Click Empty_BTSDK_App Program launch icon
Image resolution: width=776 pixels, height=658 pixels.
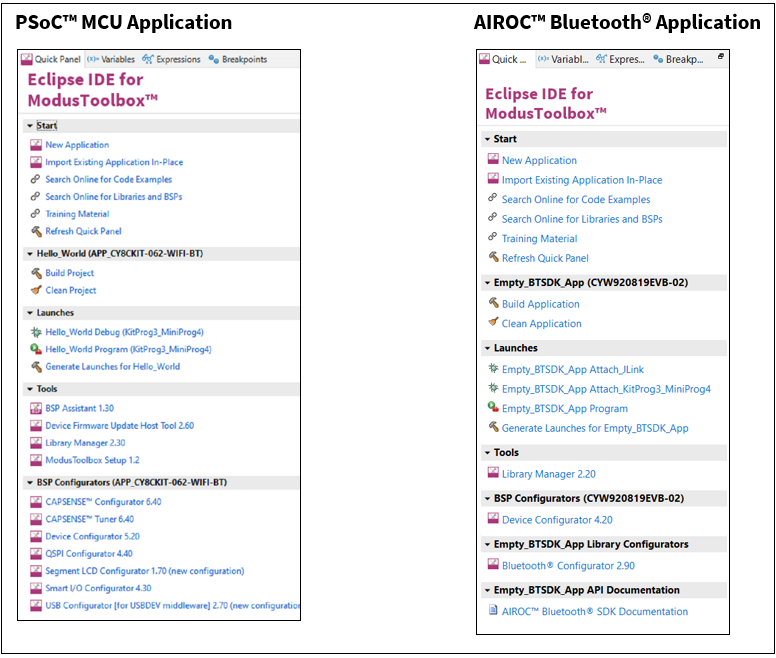coord(493,408)
